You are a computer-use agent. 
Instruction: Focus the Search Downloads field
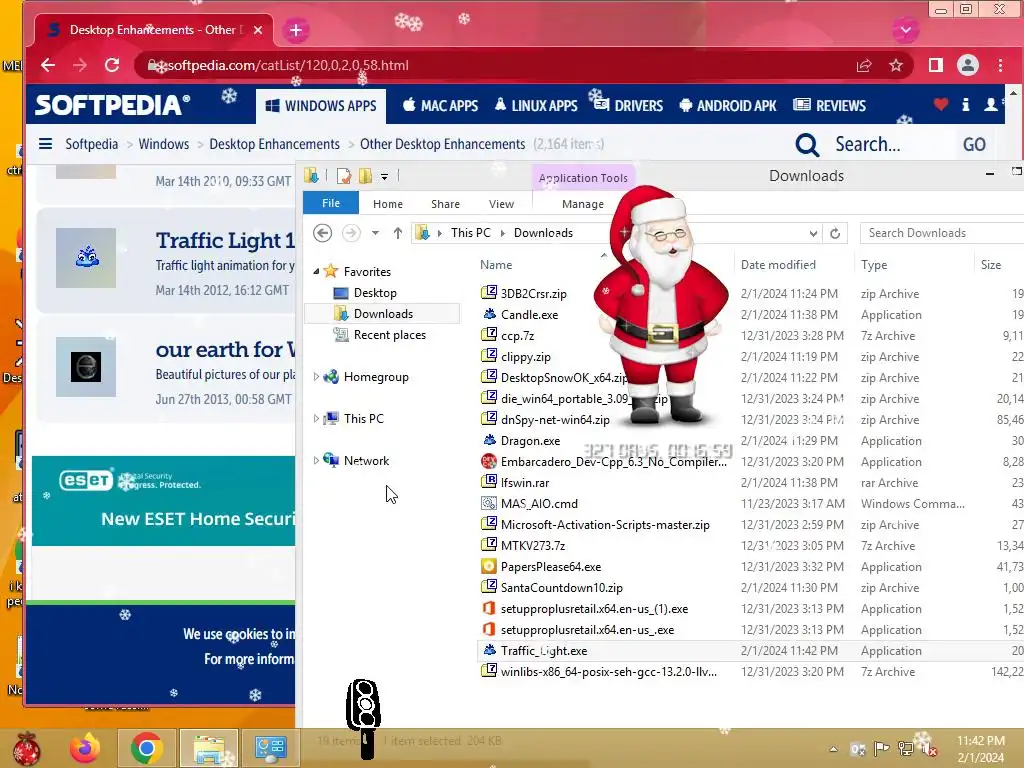pos(942,233)
